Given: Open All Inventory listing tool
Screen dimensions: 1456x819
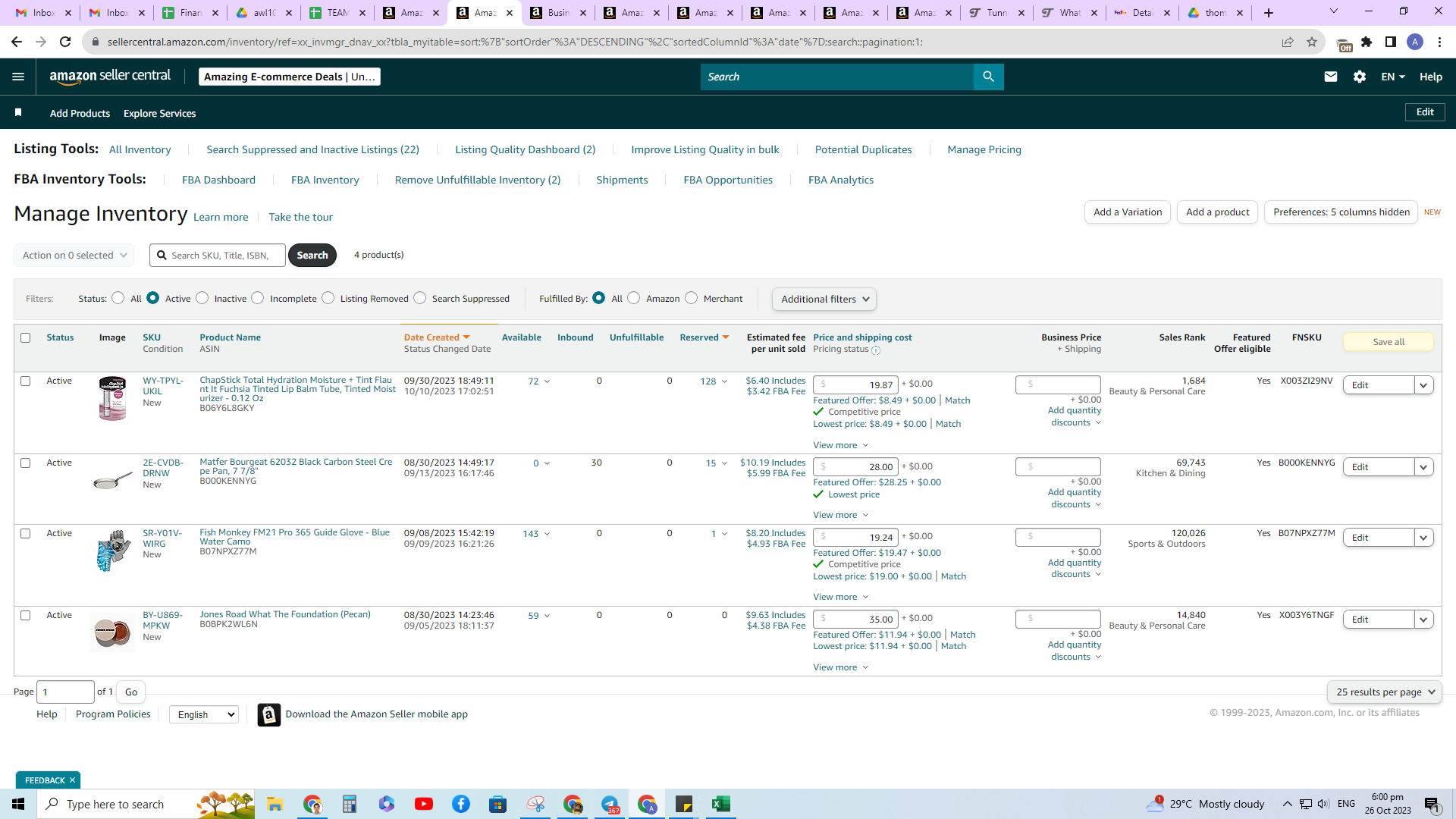Looking at the screenshot, I should [140, 149].
